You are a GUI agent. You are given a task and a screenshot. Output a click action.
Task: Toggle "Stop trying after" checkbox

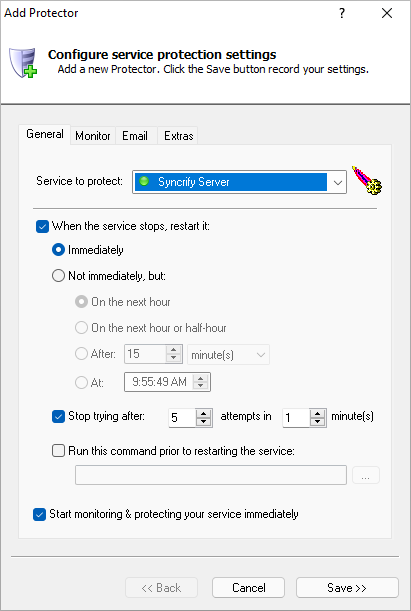[58, 417]
